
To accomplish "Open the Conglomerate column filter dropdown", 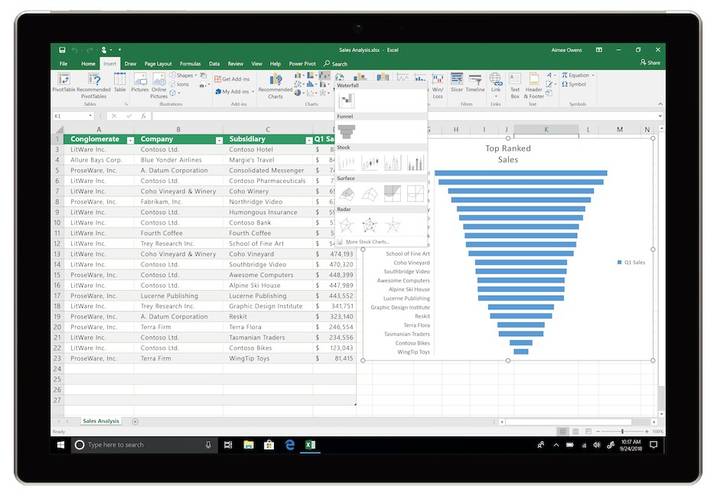I will [x=130, y=140].
